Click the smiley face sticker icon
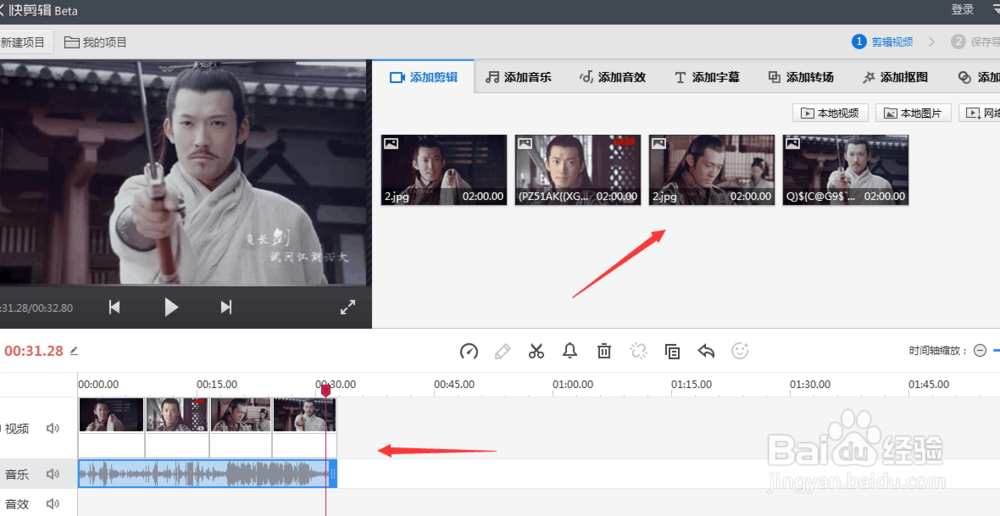This screenshot has height=516, width=1000. pos(740,350)
